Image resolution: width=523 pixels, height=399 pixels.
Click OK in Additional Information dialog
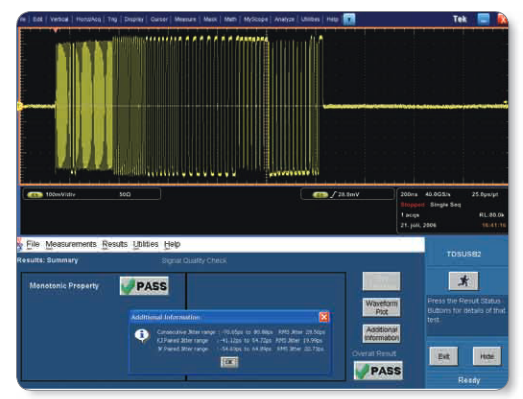229,362
